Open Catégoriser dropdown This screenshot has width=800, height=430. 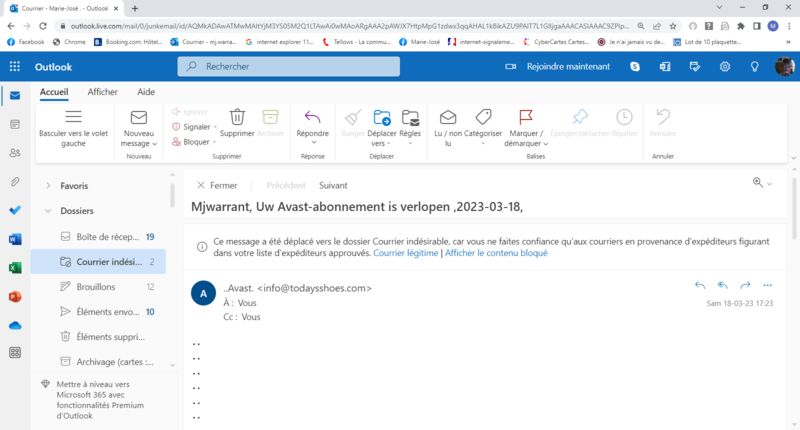coord(483,144)
